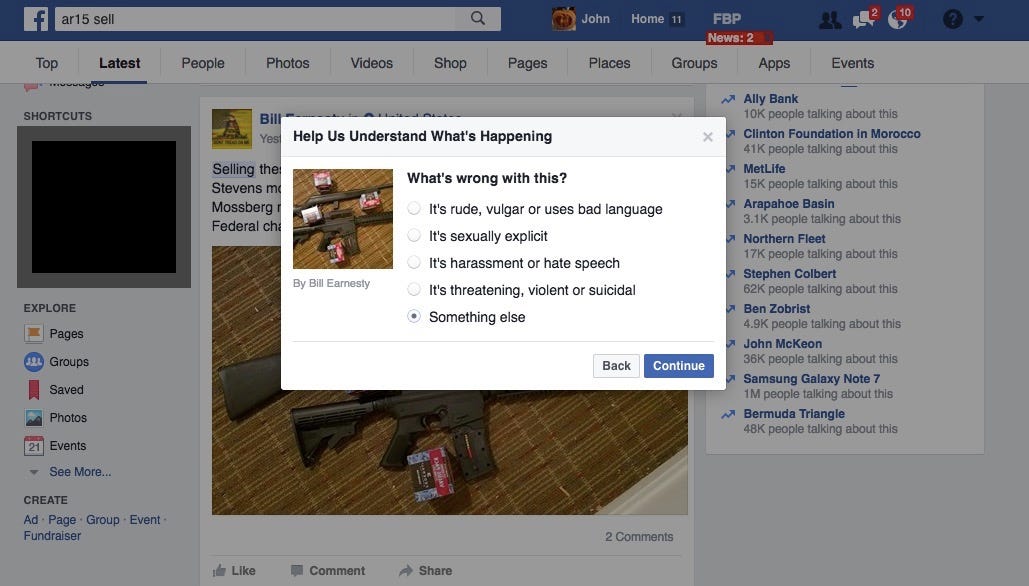This screenshot has width=1029, height=586.
Task: Switch to the Shop search tab
Action: click(450, 63)
